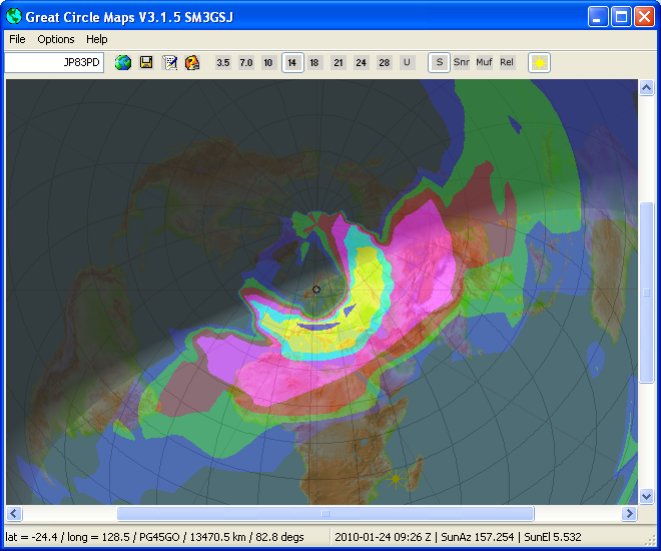Switch to the Snr display mode

pyautogui.click(x=461, y=63)
